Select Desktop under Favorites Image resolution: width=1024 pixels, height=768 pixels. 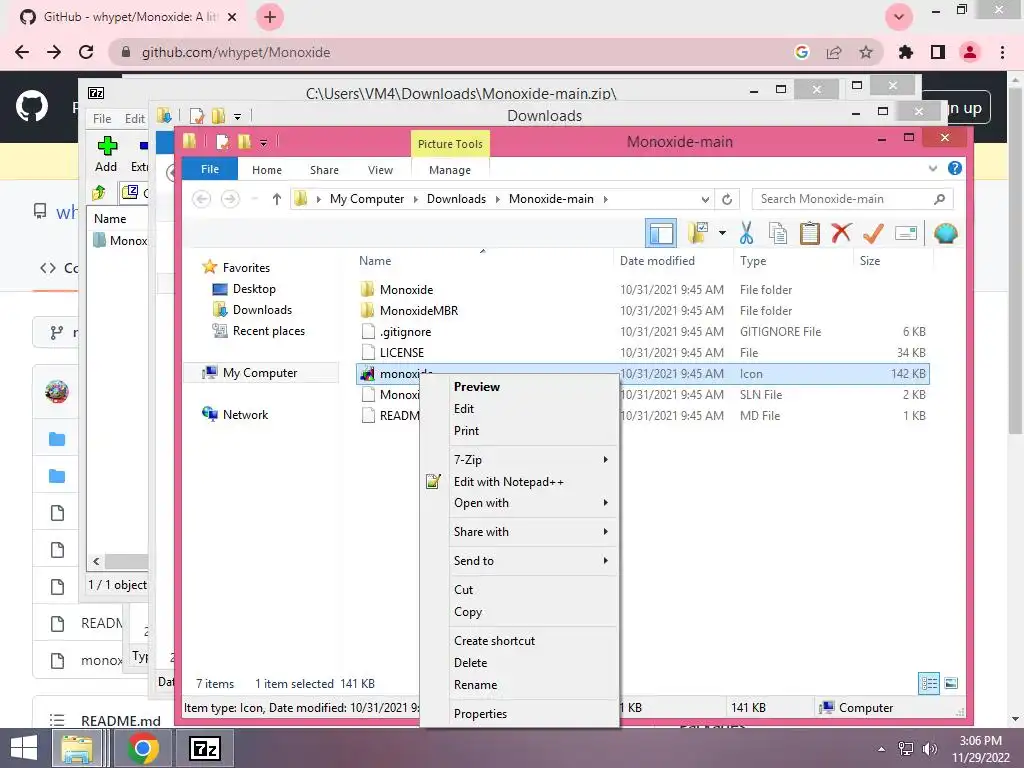244,289
